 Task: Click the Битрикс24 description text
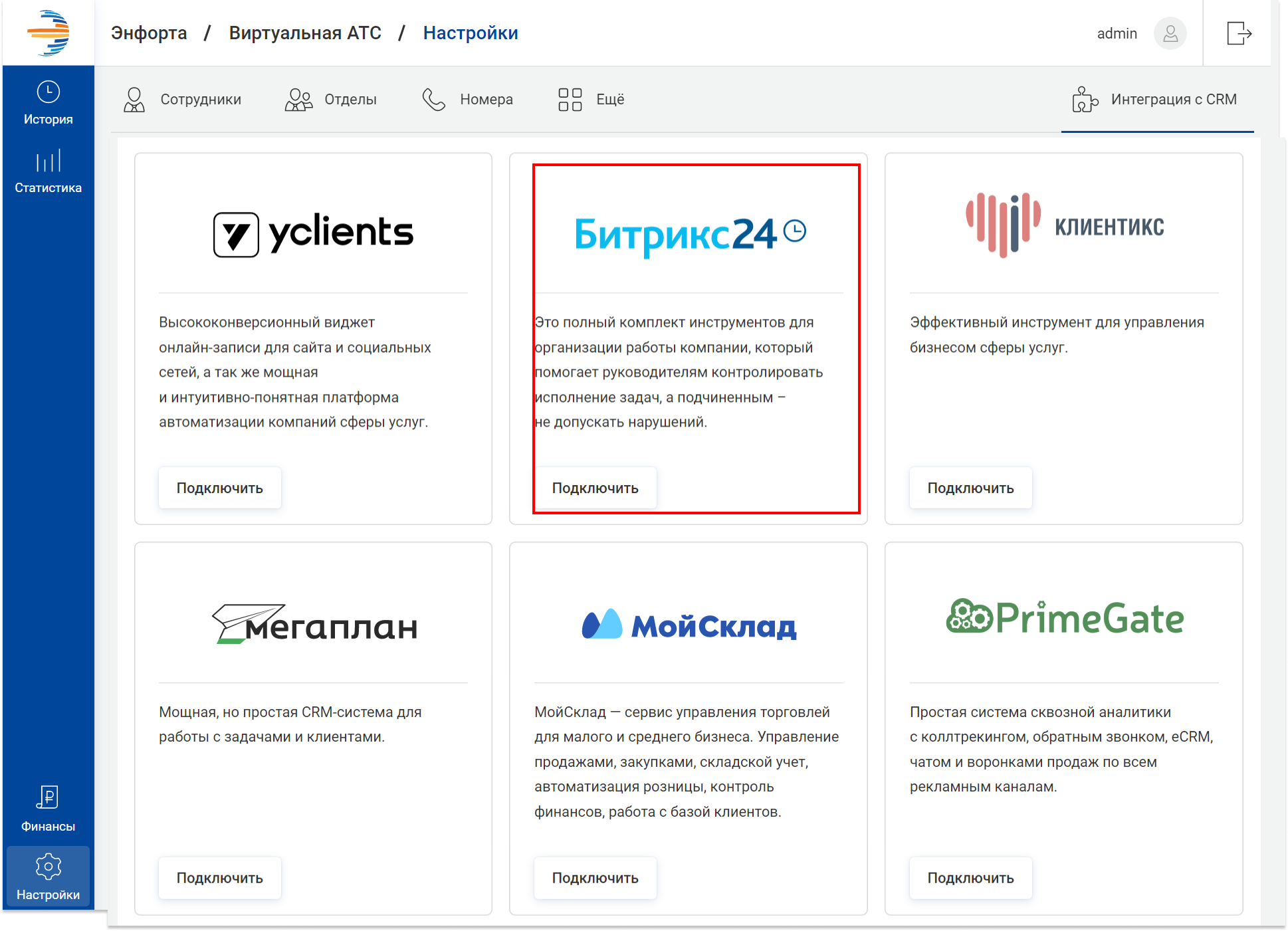[x=679, y=372]
